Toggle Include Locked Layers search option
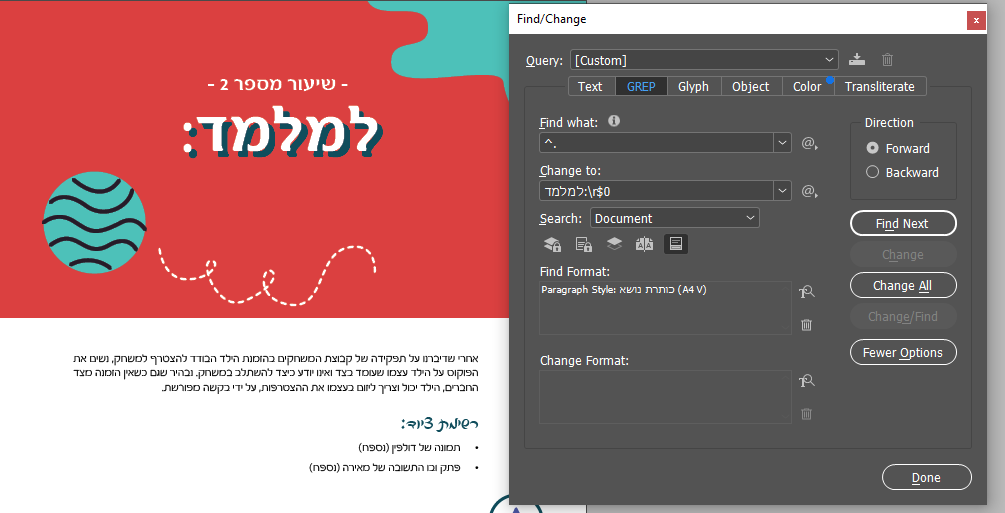The width and height of the screenshot is (1005, 513). click(x=552, y=244)
